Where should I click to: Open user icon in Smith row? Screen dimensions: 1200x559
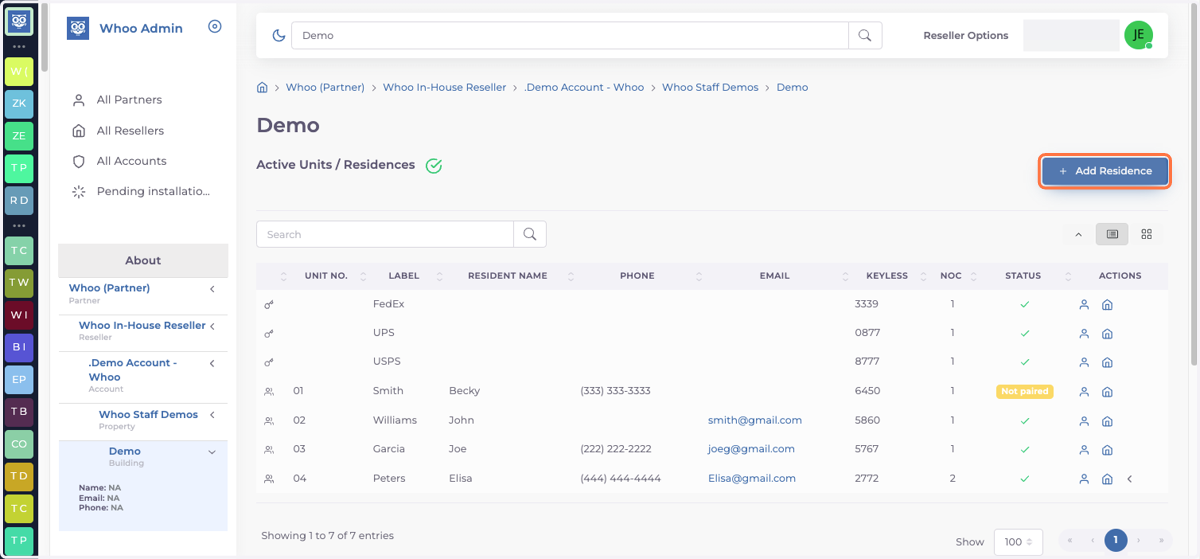tap(1084, 392)
